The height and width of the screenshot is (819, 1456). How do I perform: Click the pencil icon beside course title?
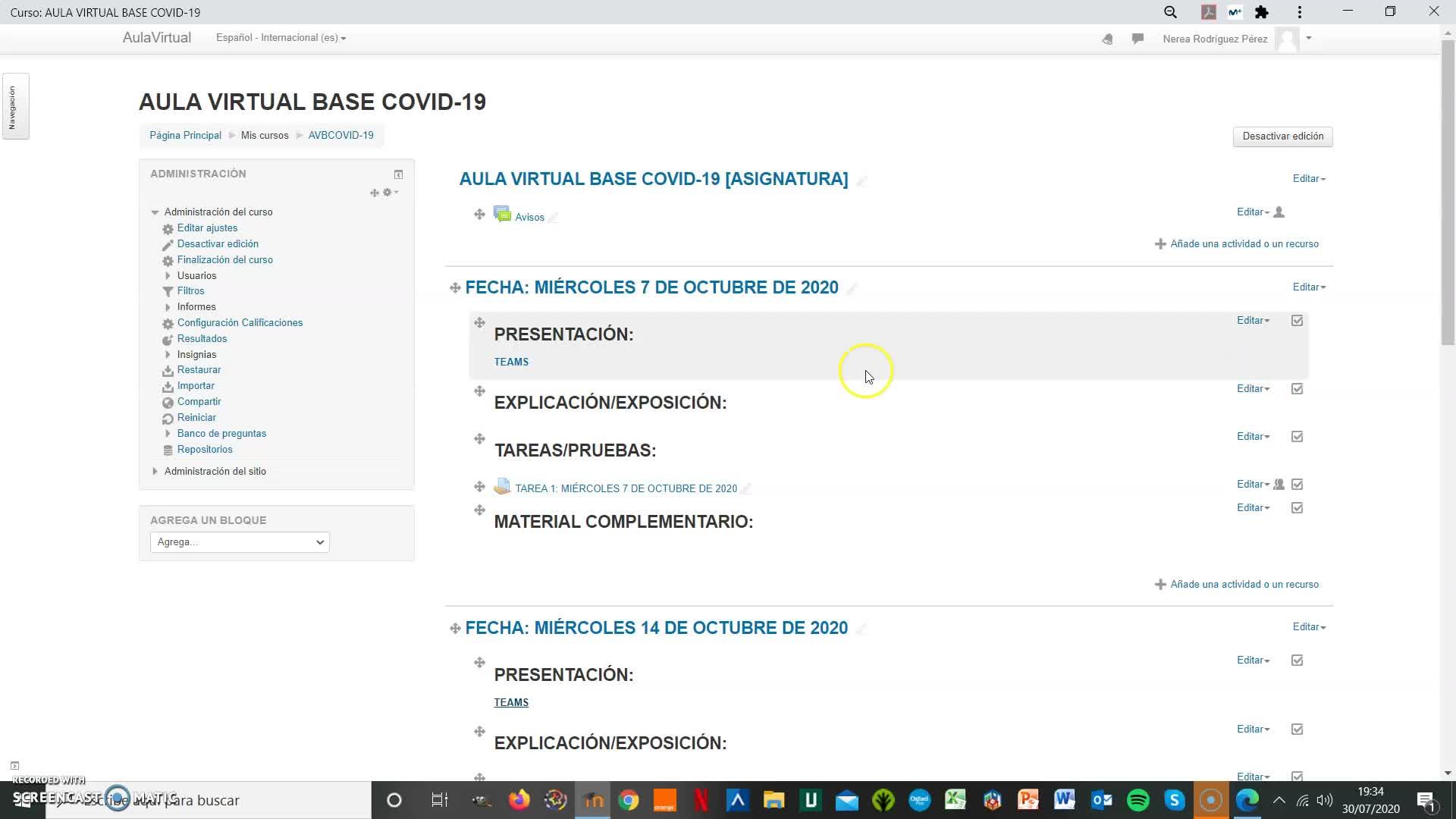click(861, 180)
